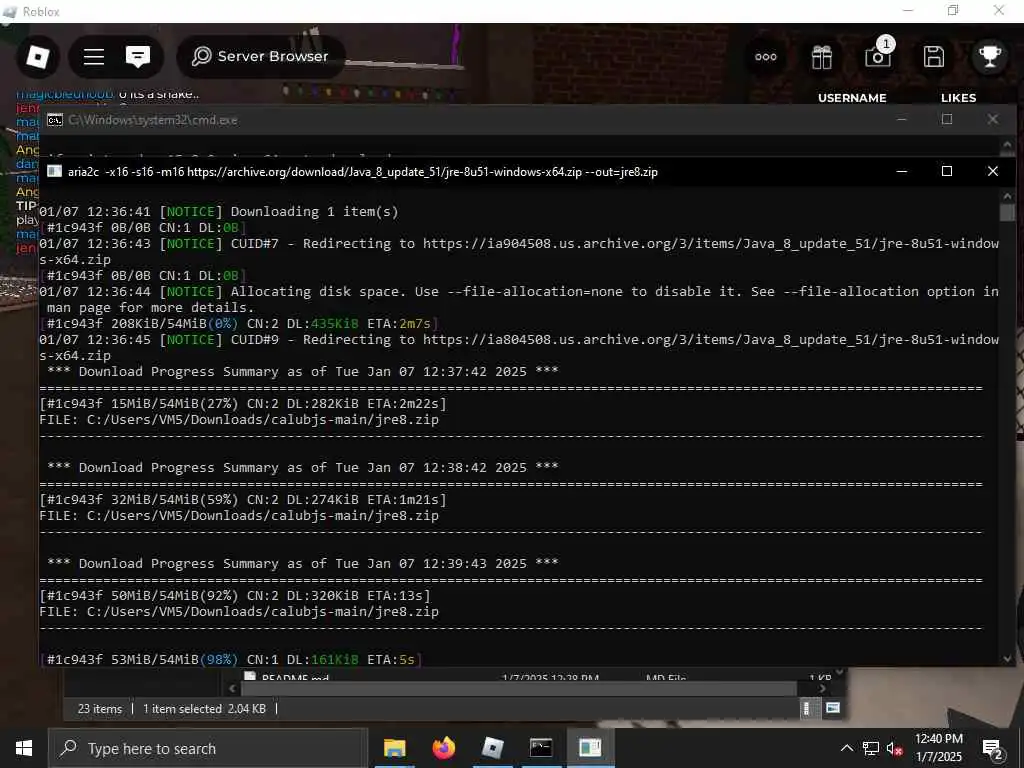Click the '23 items' status text

click(100, 709)
